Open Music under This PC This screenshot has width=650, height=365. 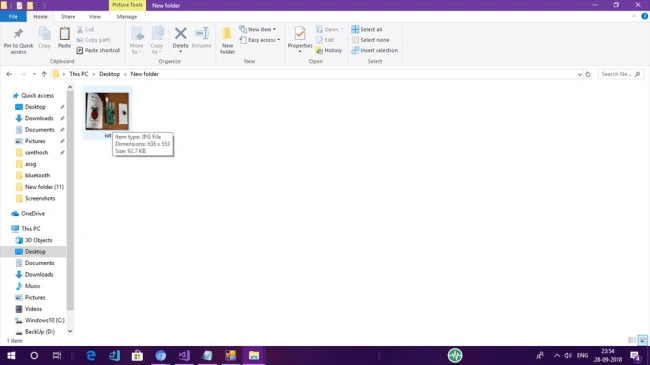pos(32,286)
